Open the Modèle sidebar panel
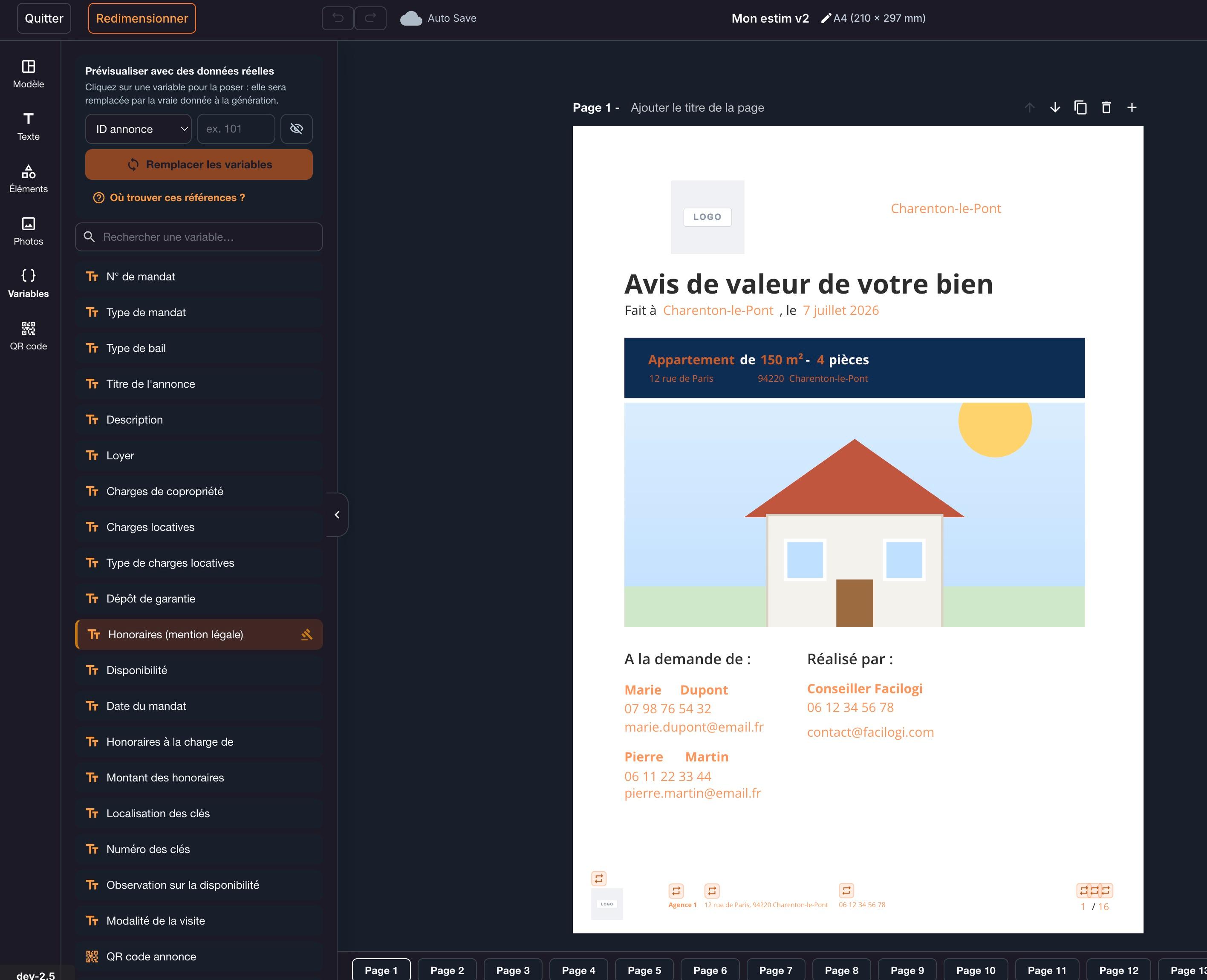The image size is (1207, 980). (x=28, y=74)
